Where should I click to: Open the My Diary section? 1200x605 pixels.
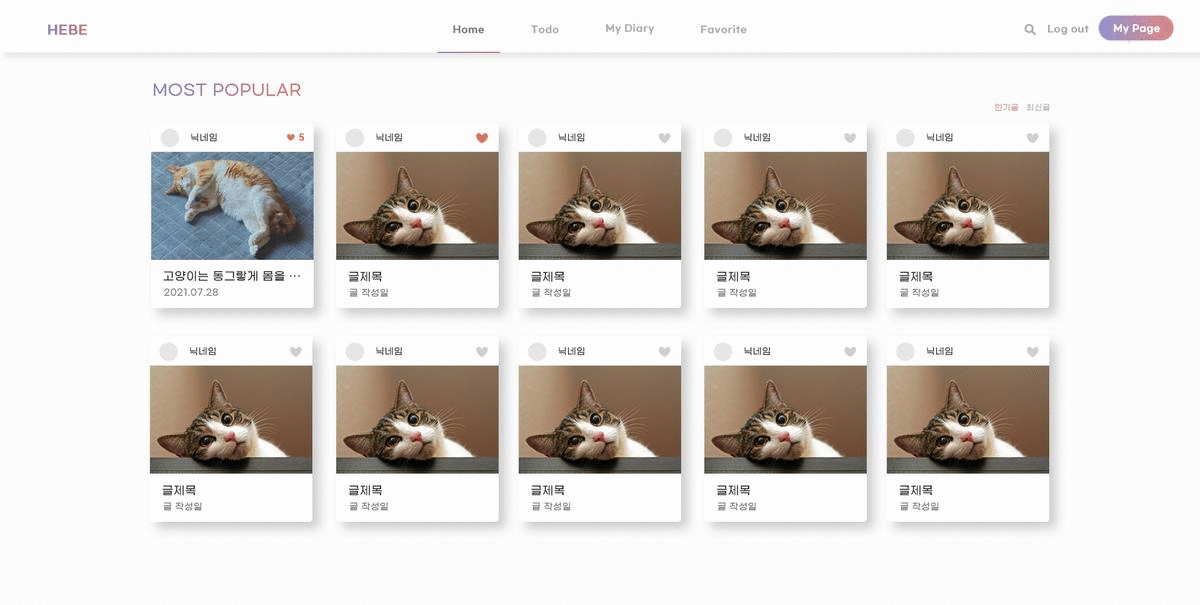(x=630, y=28)
